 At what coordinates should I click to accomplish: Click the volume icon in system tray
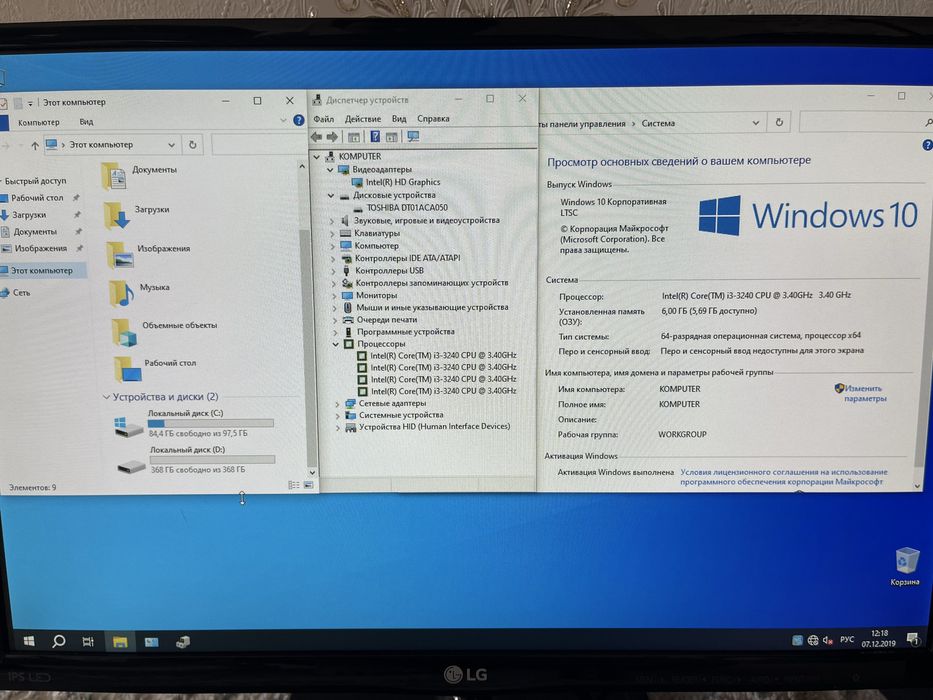point(827,640)
